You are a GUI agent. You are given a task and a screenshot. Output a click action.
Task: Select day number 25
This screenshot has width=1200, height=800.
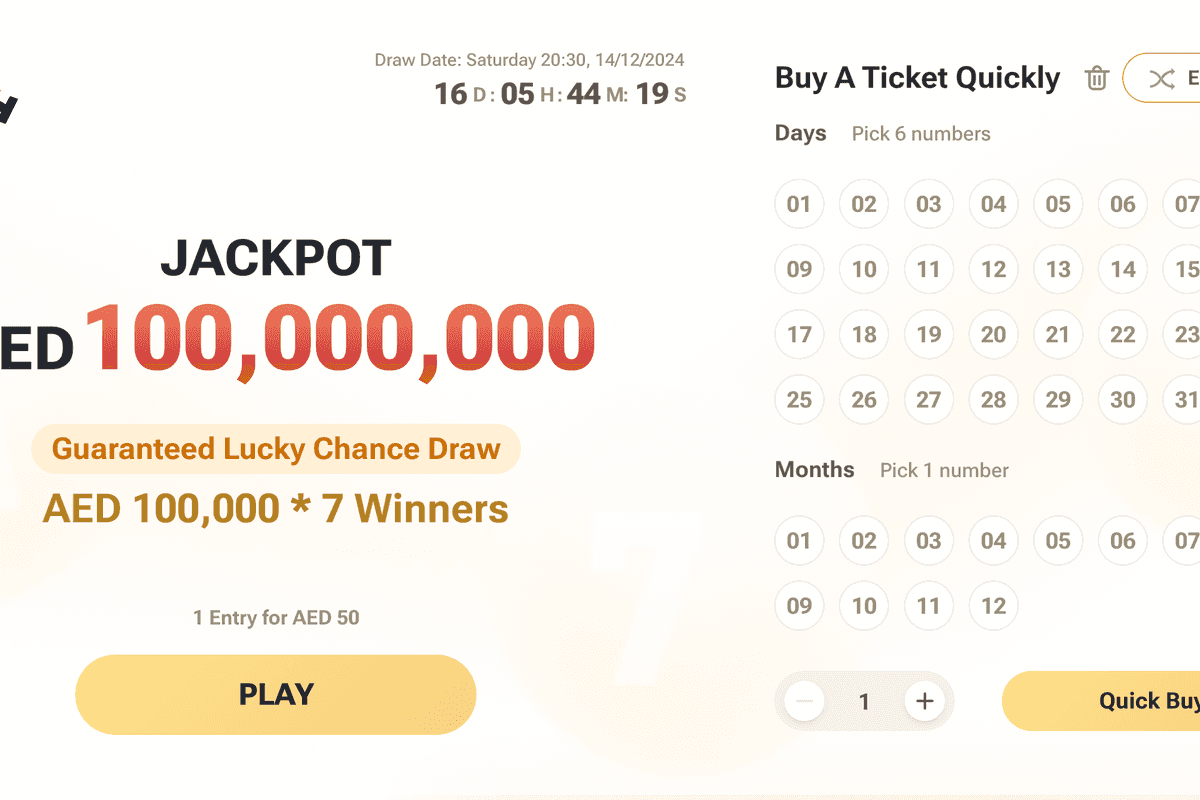[799, 399]
